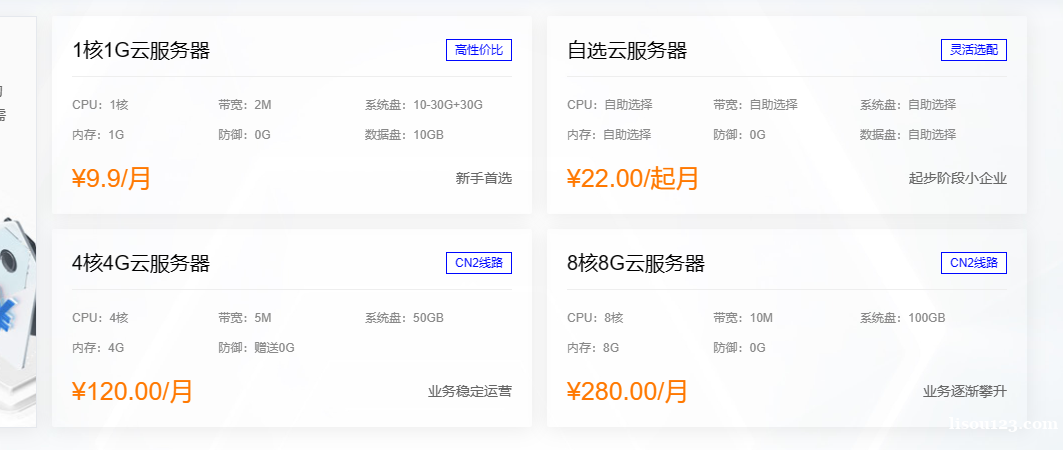
Task: Open the 8核8G云服务器 plan title
Action: click(x=636, y=264)
